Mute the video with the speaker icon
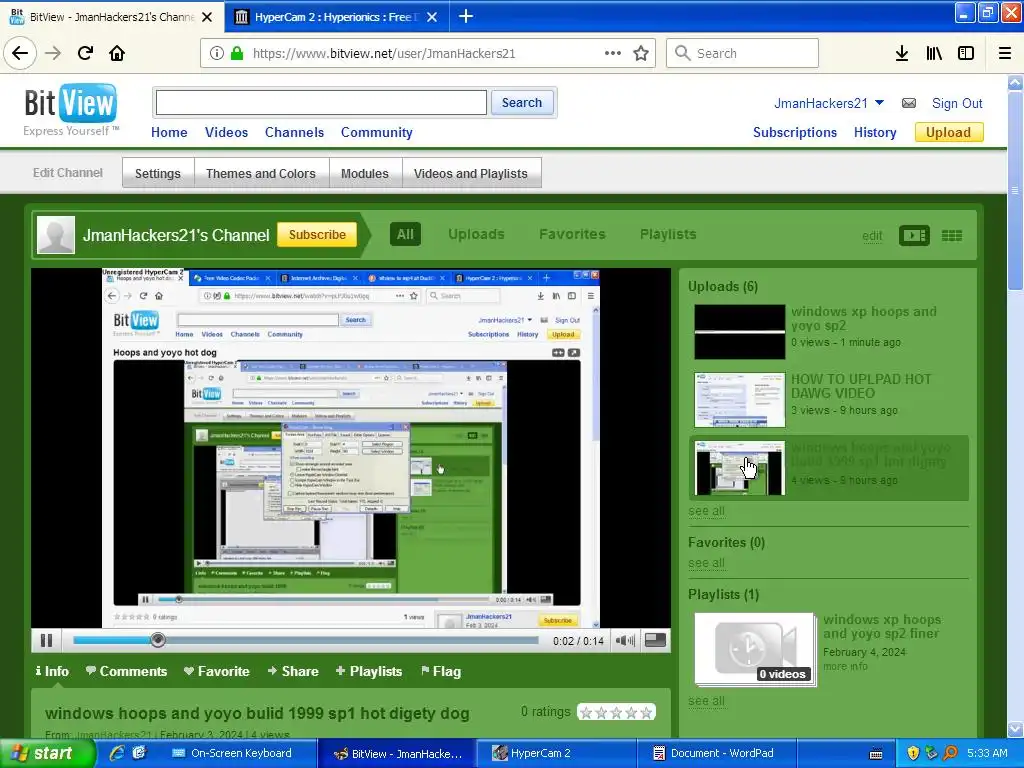The image size is (1024, 768). [x=625, y=641]
